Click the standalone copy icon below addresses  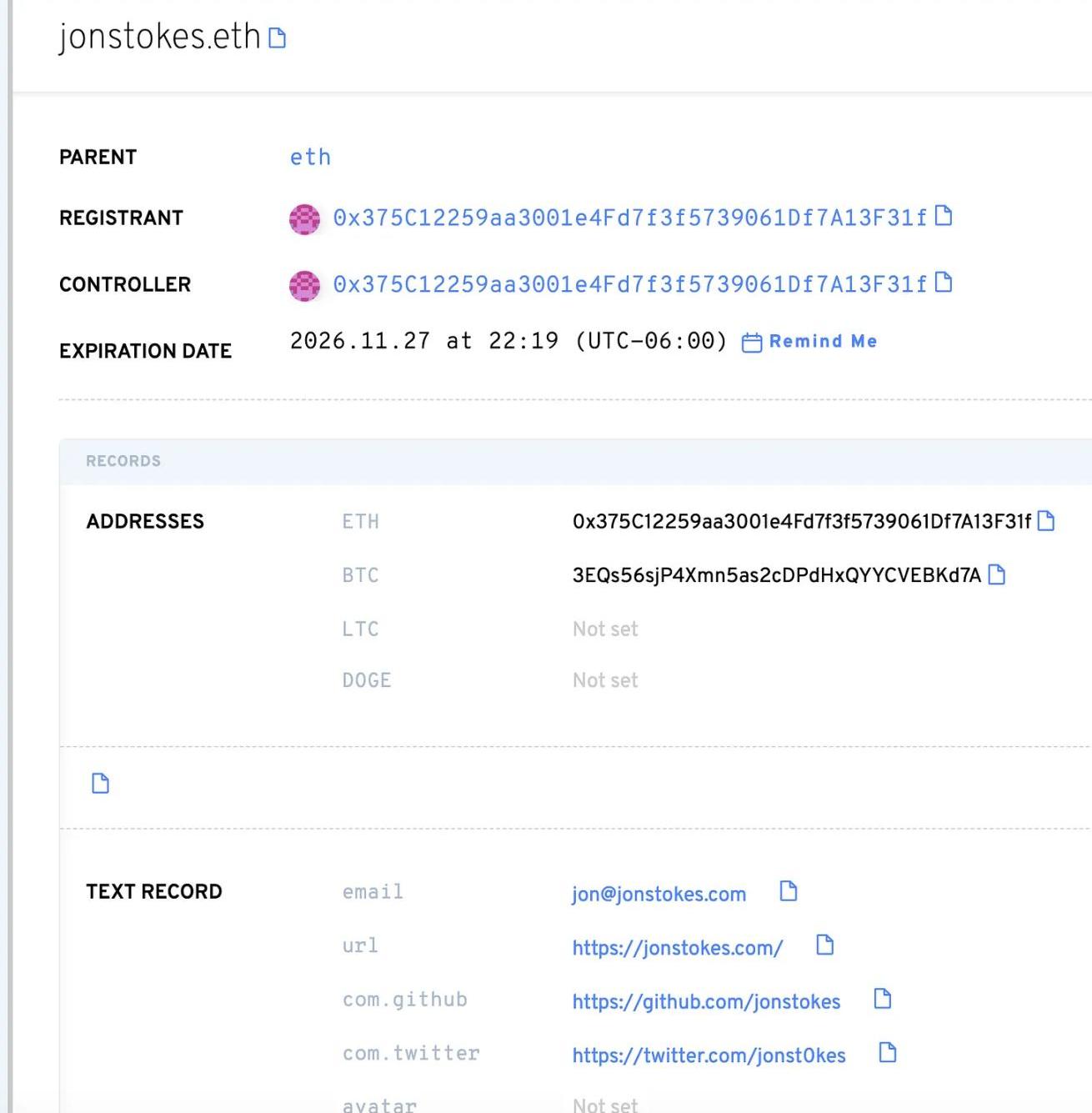click(x=100, y=784)
